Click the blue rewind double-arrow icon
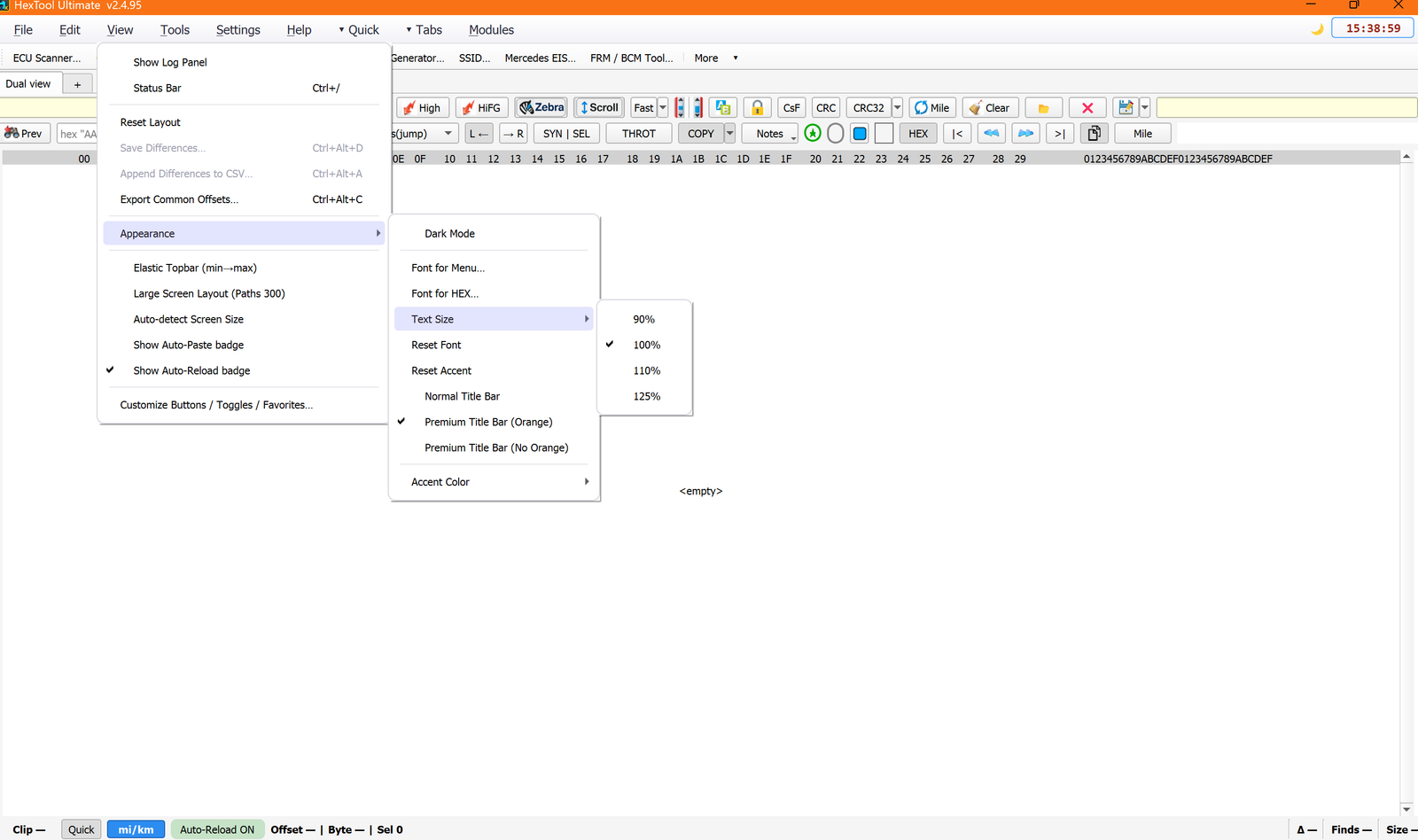The width and height of the screenshot is (1418, 840). [992, 134]
